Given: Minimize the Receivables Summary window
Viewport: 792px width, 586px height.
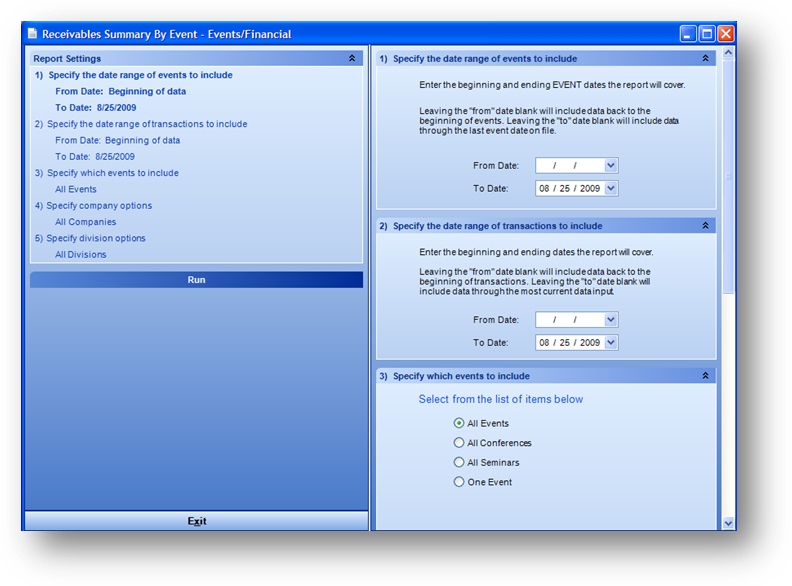Looking at the screenshot, I should click(x=687, y=34).
